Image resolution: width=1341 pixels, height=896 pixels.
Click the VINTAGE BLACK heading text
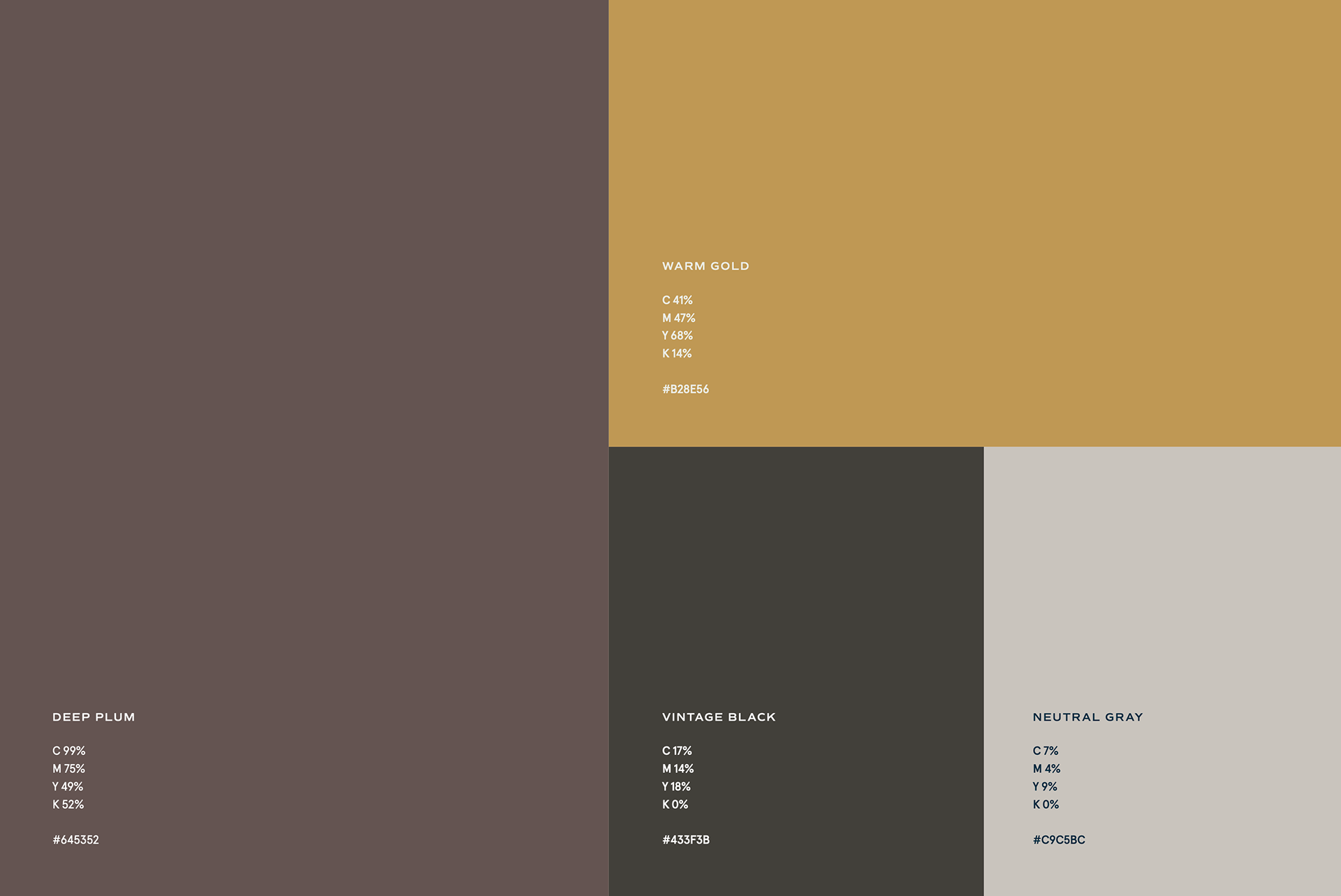tap(719, 717)
